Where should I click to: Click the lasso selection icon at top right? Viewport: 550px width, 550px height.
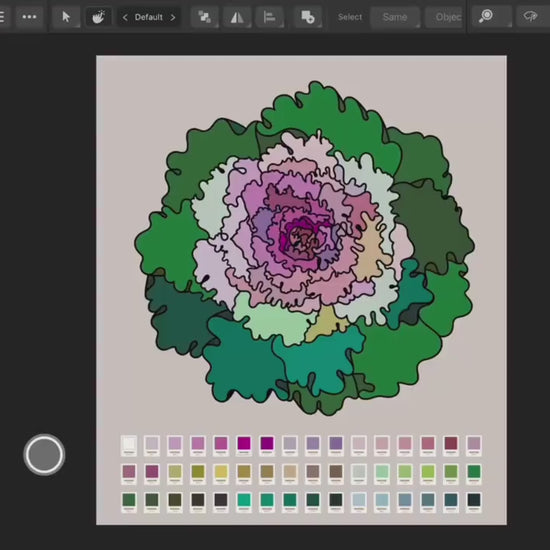pyautogui.click(x=530, y=16)
